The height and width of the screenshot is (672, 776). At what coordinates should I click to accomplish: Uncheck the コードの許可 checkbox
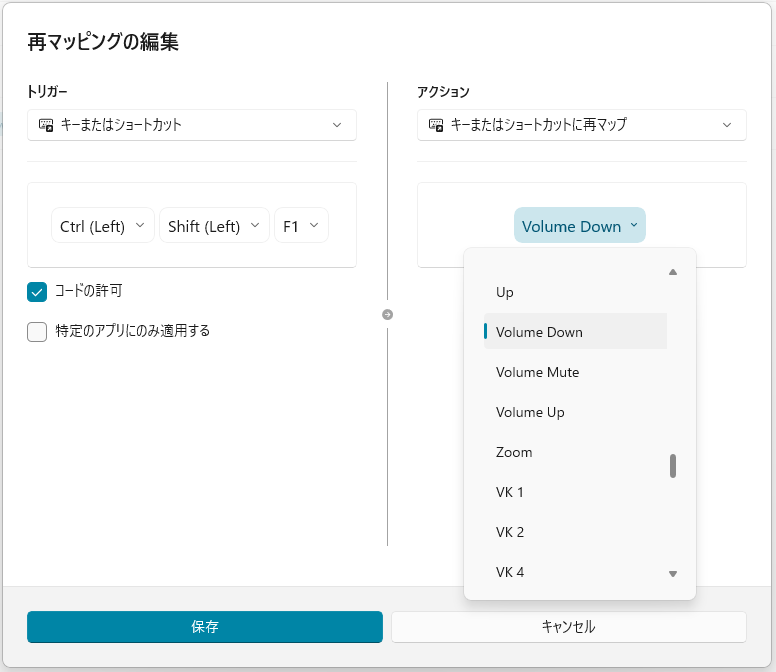coord(37,292)
